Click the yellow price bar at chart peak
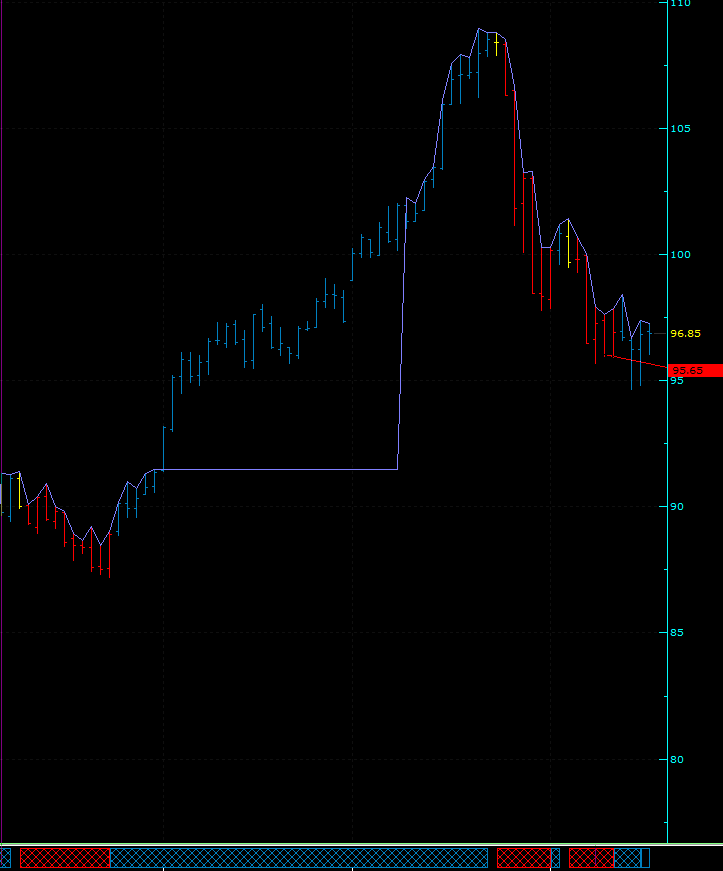Viewport: 723px width, 871px height. (496, 44)
